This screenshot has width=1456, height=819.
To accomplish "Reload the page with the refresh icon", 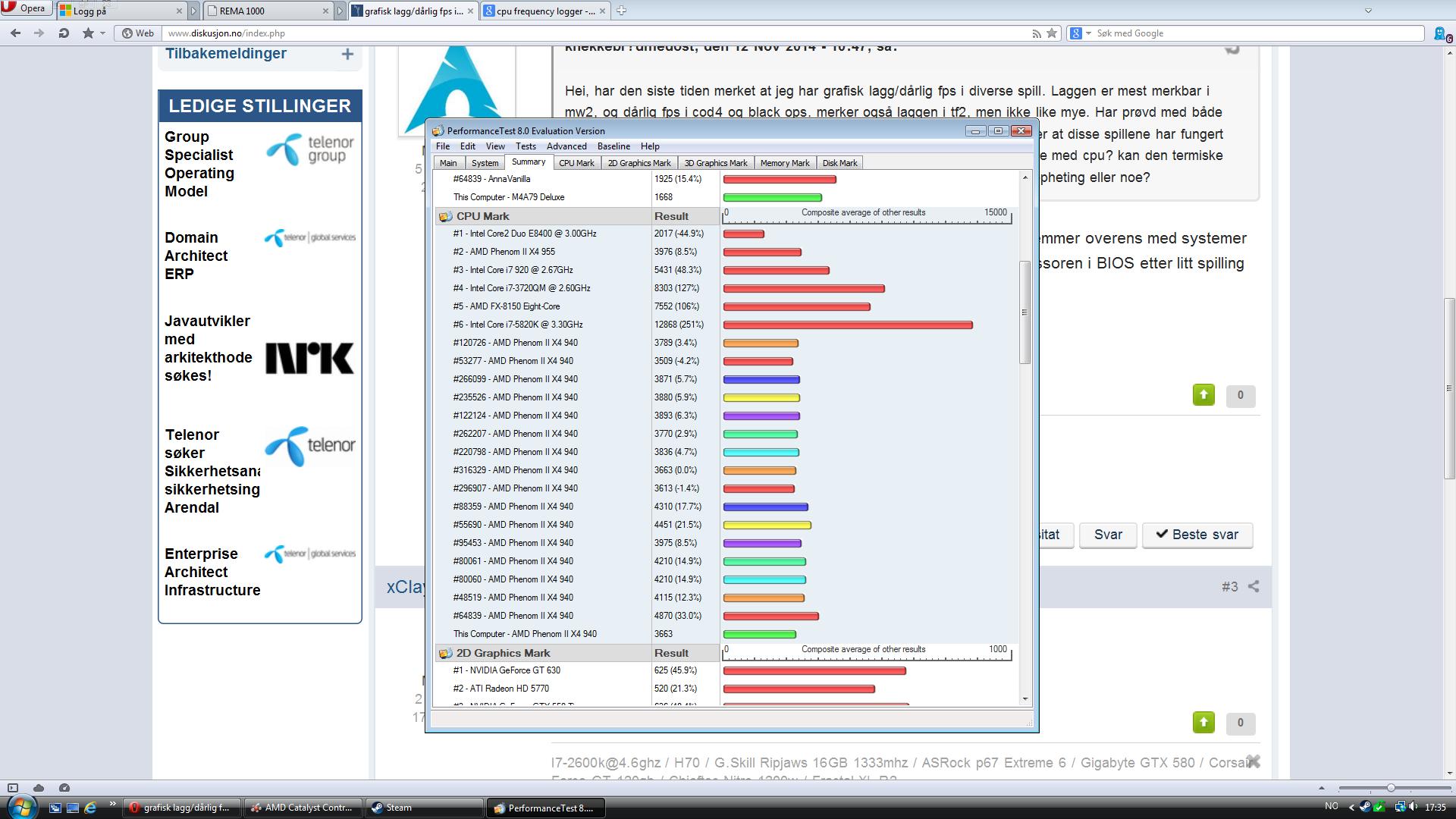I will click(x=64, y=33).
